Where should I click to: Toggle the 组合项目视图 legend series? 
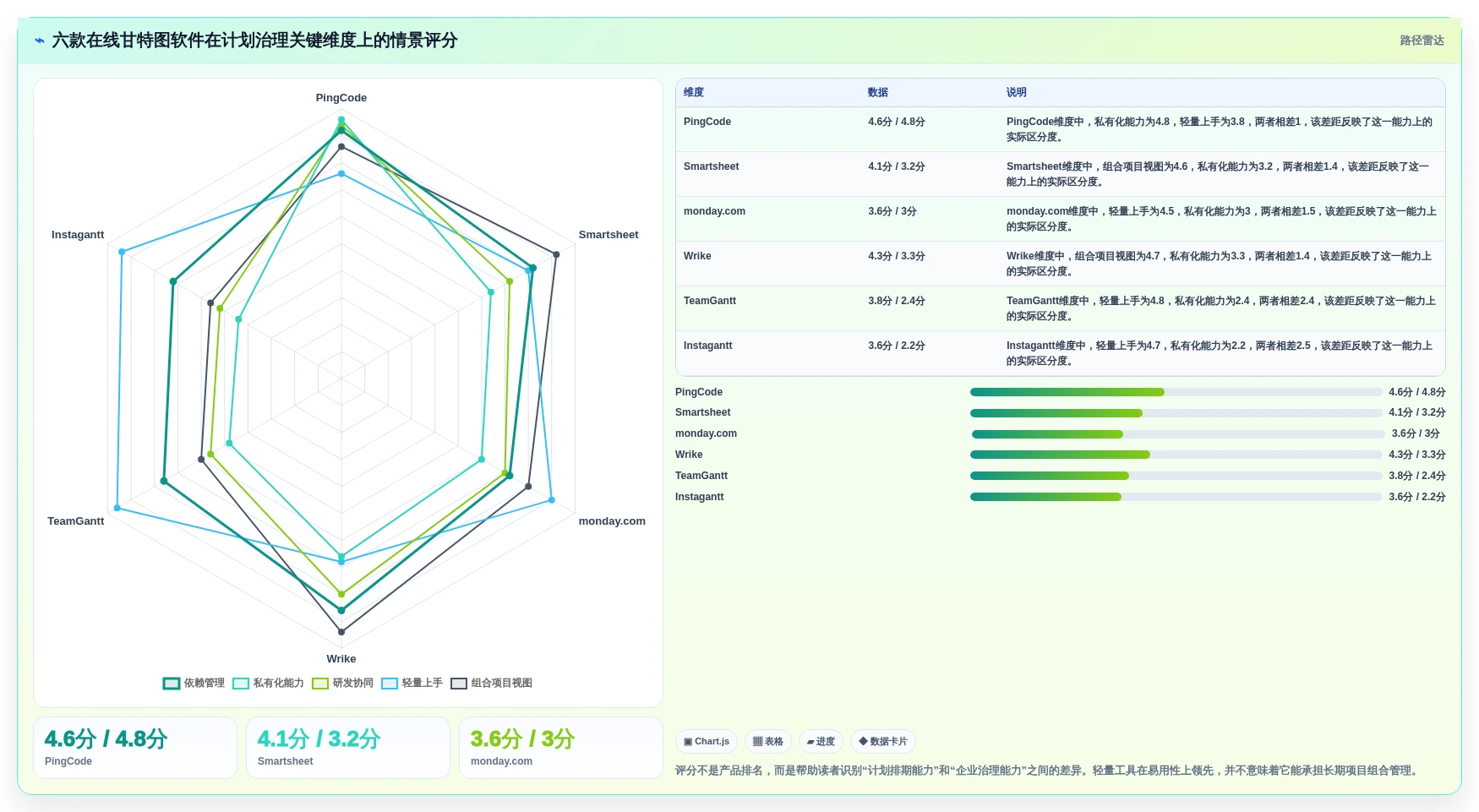tap(491, 683)
